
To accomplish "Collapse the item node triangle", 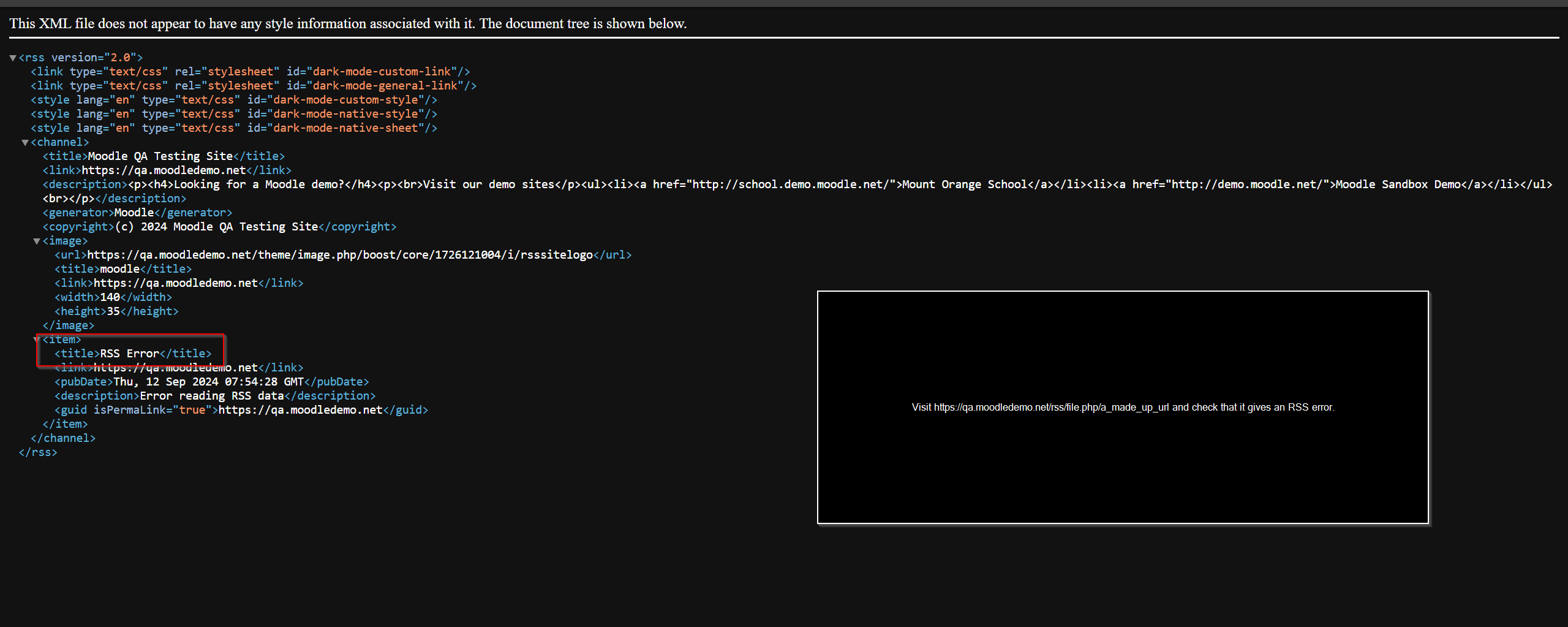I will pyautogui.click(x=37, y=340).
